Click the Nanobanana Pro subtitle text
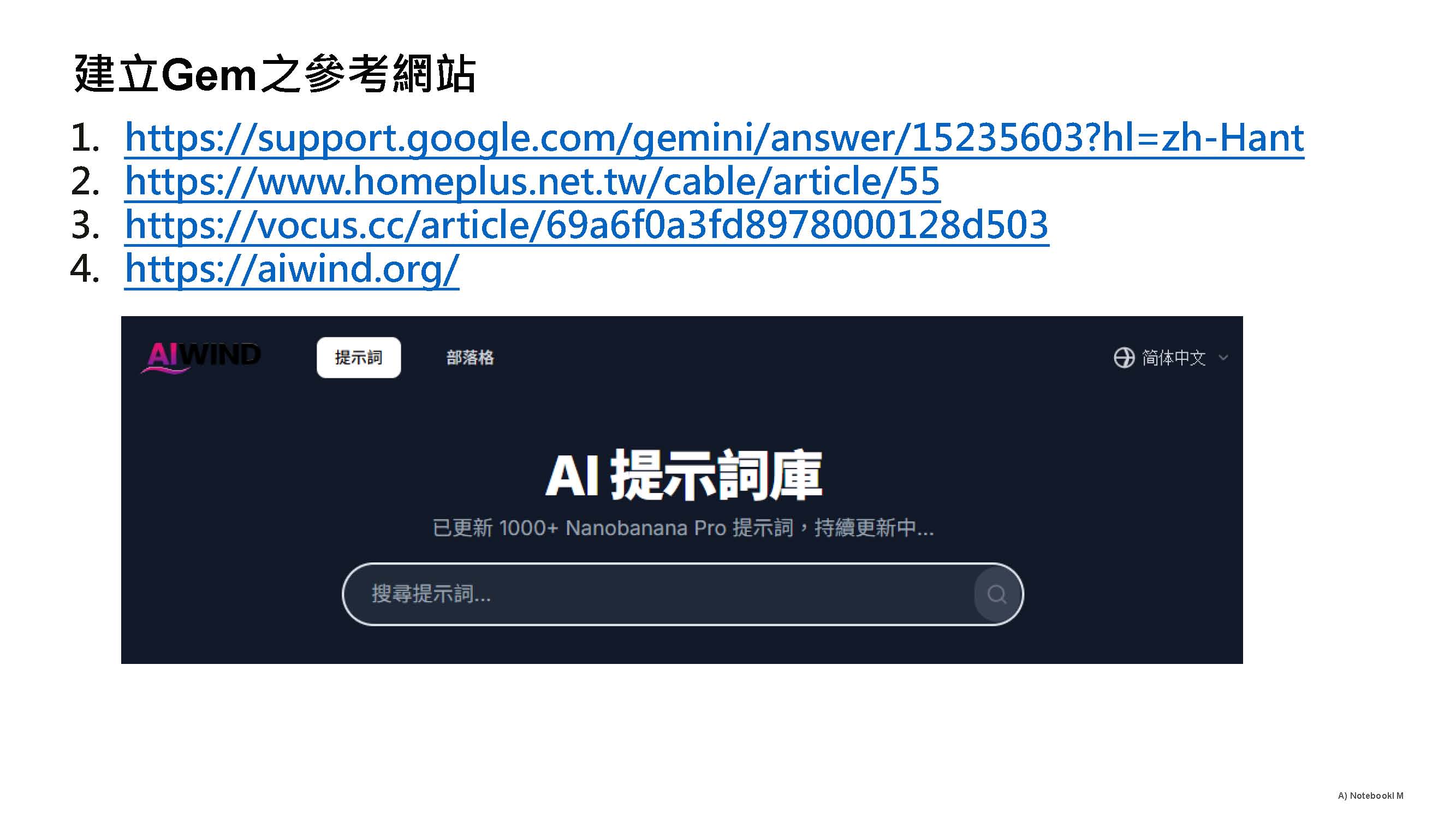The width and height of the screenshot is (1456, 813). (x=683, y=527)
